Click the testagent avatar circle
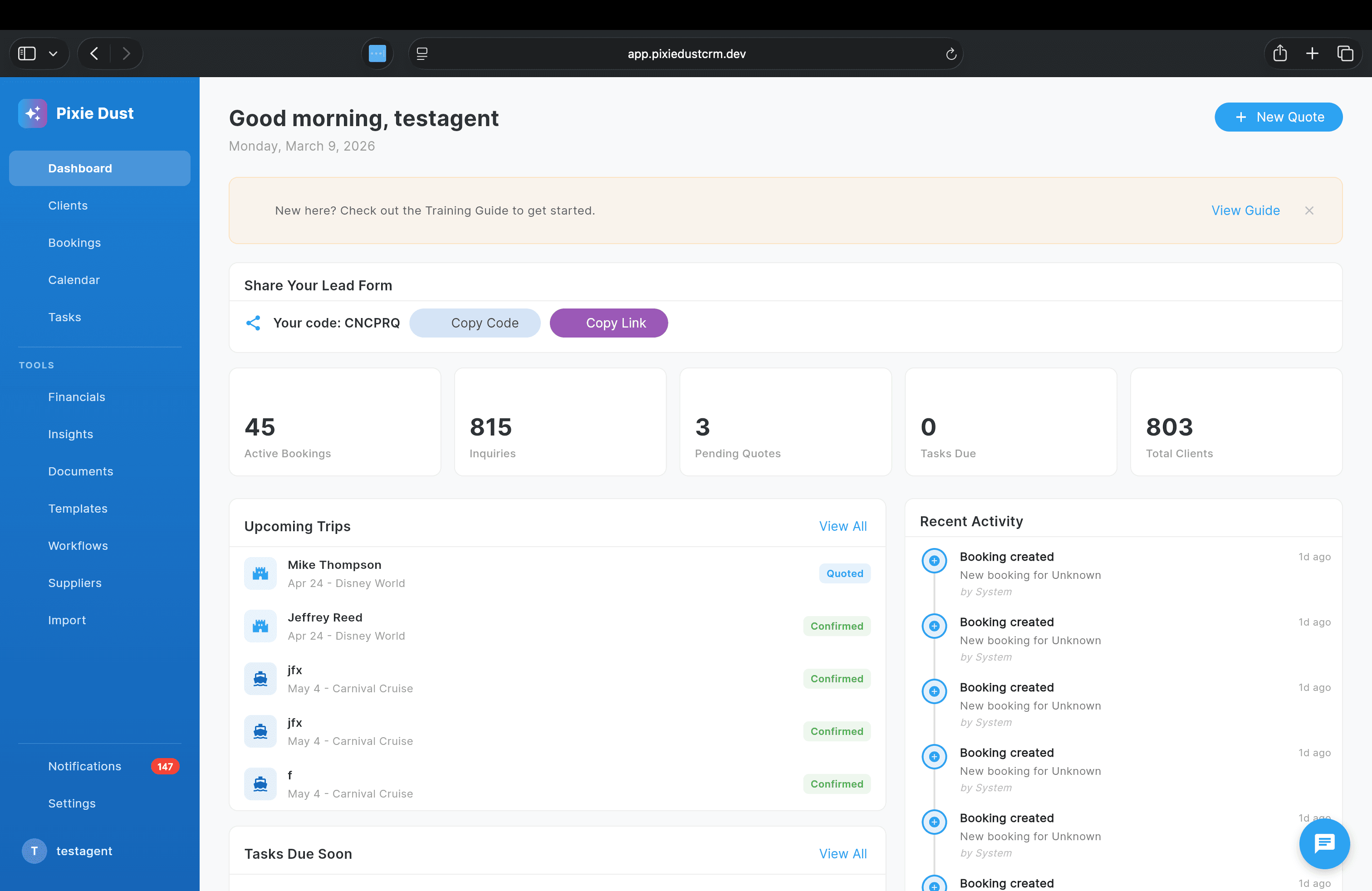Screen dimensions: 1372x891 pyautogui.click(x=34, y=851)
